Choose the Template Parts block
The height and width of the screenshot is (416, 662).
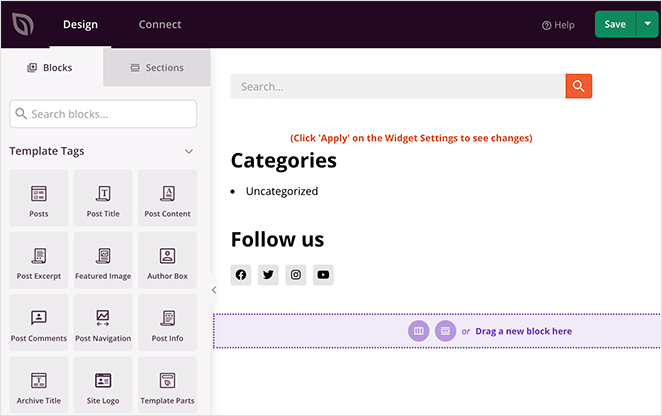point(168,385)
